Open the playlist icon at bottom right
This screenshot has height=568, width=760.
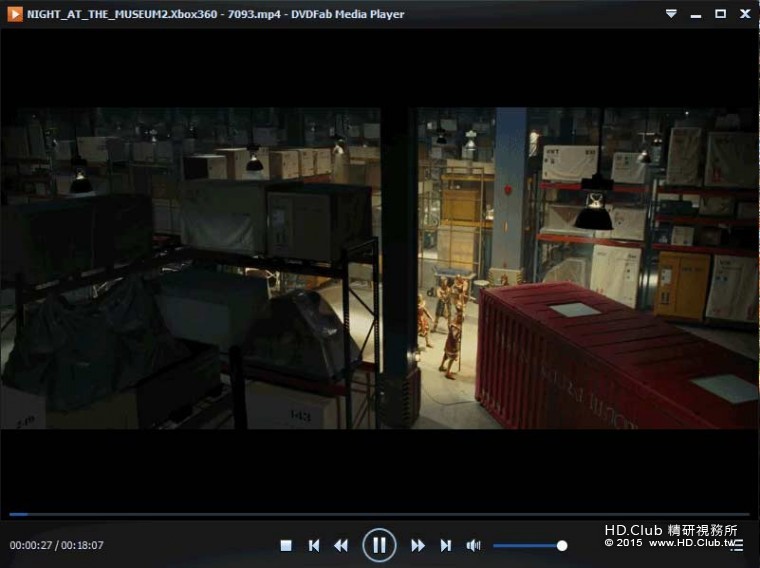point(737,546)
